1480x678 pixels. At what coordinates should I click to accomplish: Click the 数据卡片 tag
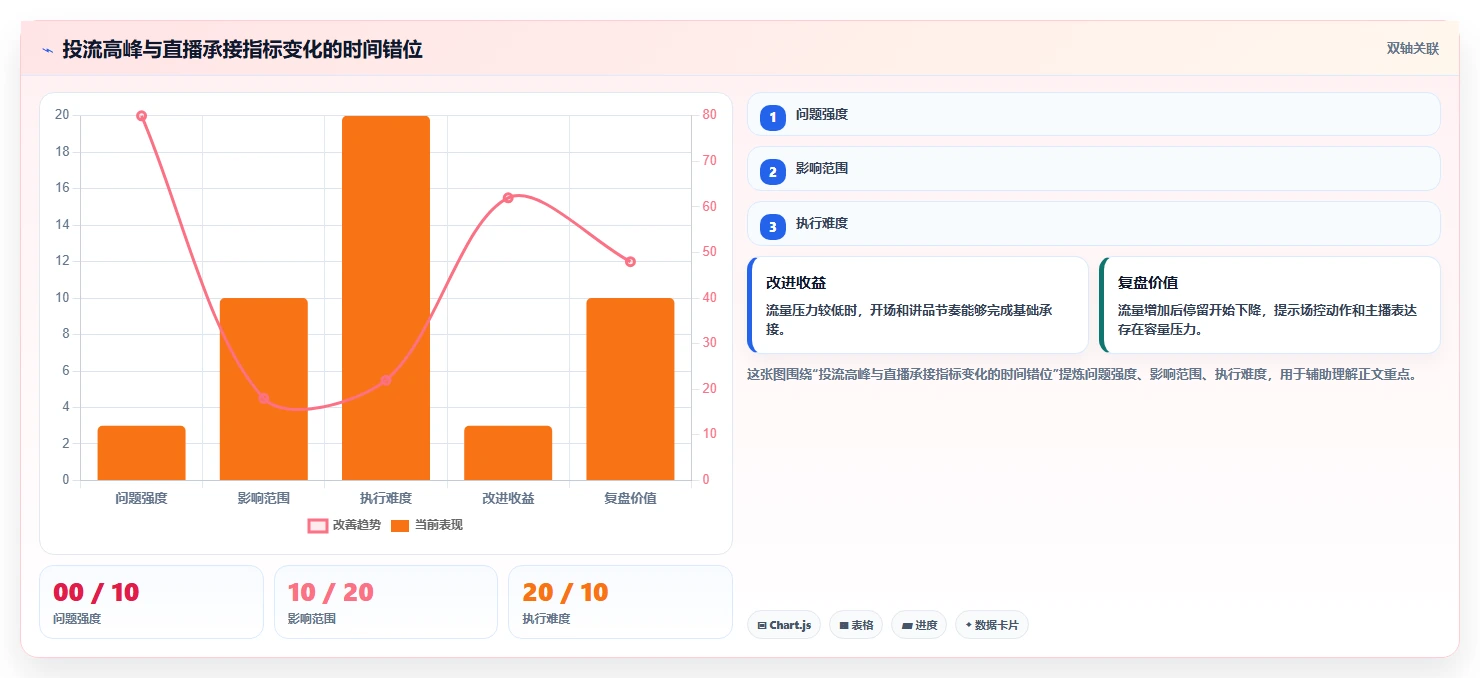point(992,625)
